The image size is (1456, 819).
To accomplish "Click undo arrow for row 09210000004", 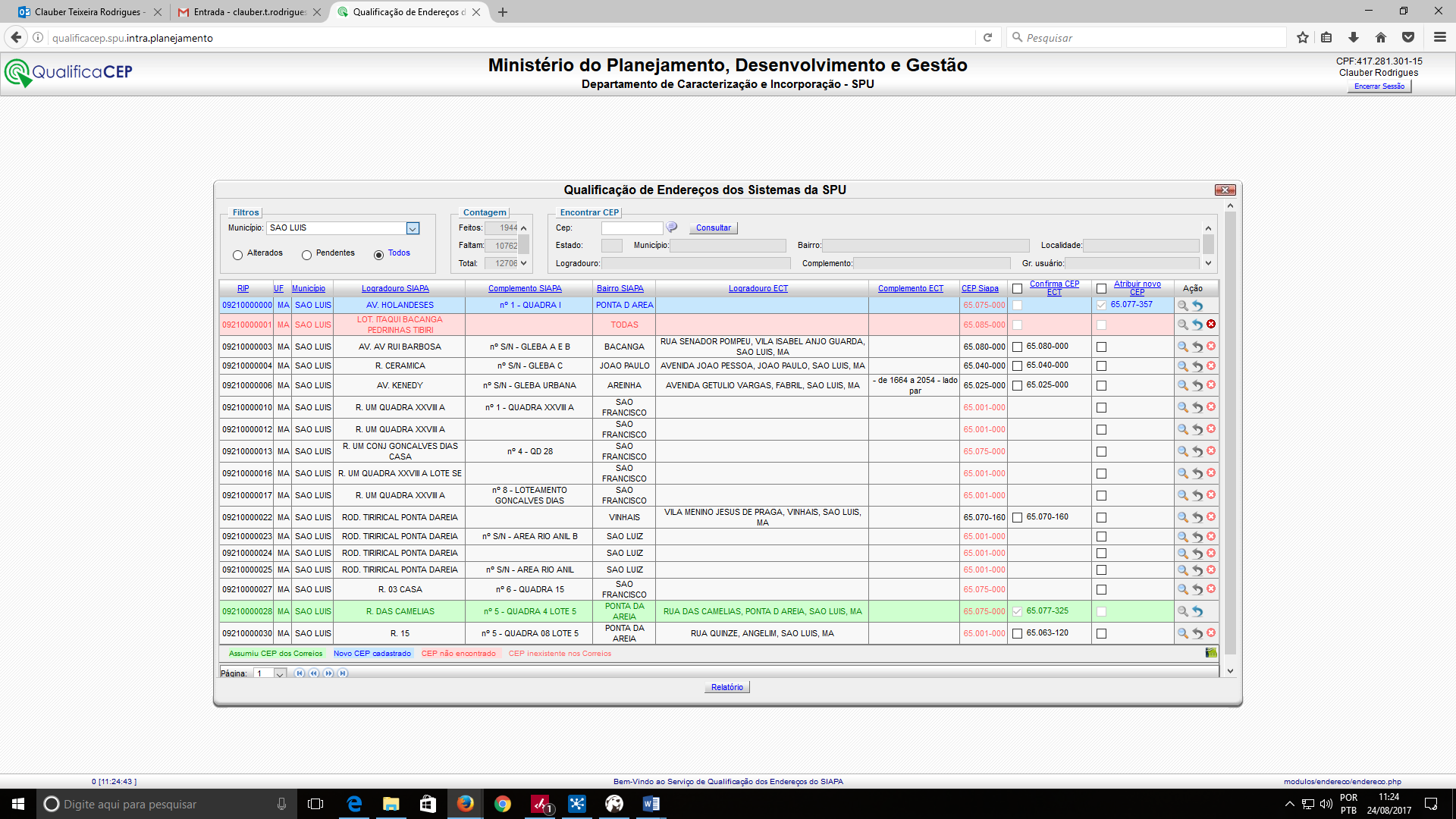I will (1197, 366).
